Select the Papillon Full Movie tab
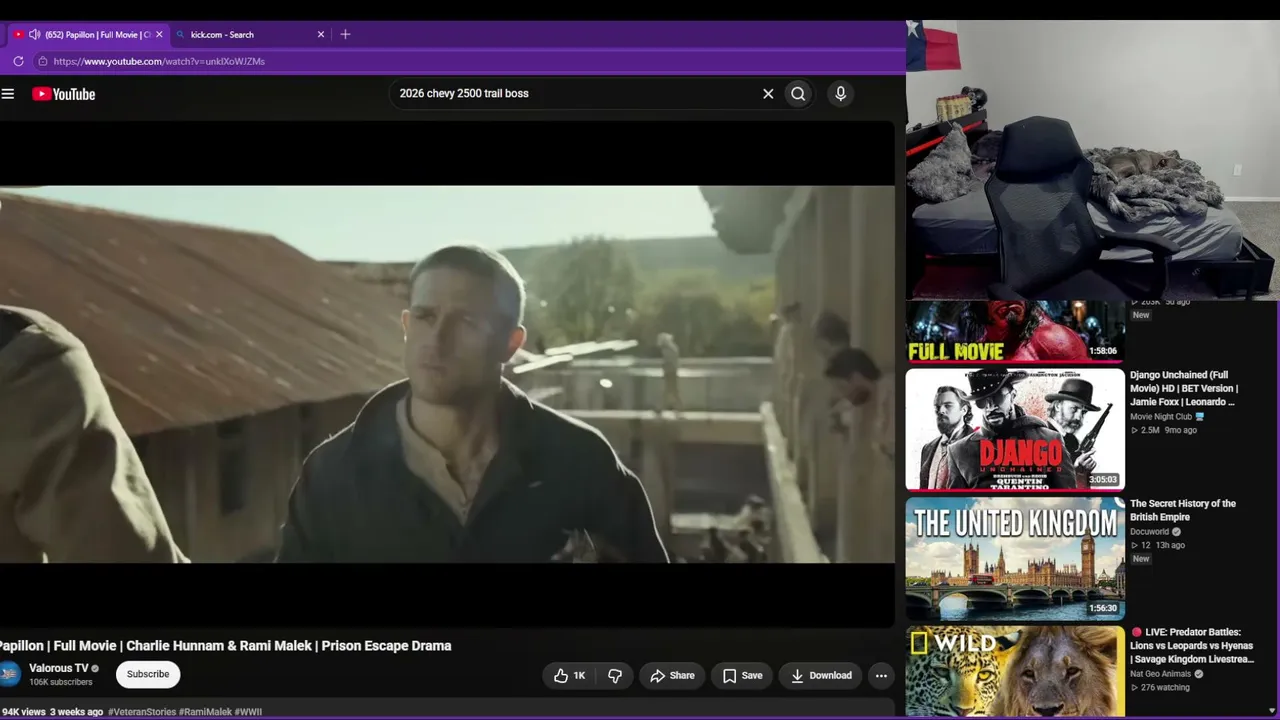This screenshot has height=720, width=1280. point(88,34)
